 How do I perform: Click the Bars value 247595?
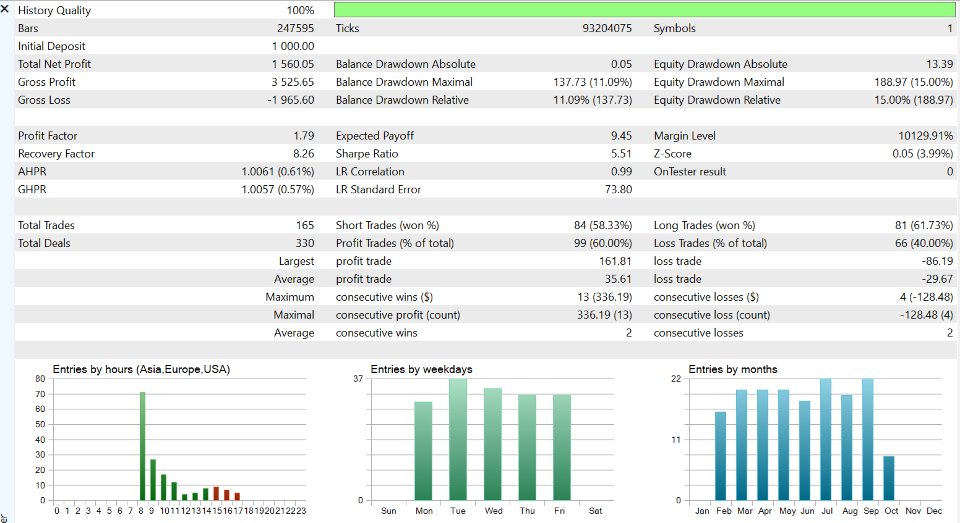pyautogui.click(x=295, y=28)
